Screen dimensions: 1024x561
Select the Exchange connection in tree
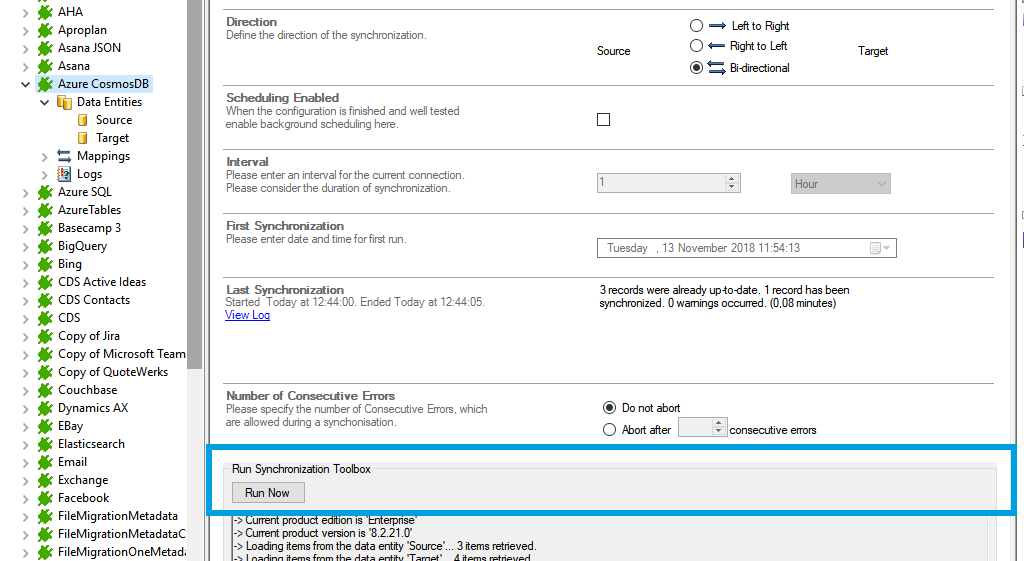point(83,480)
